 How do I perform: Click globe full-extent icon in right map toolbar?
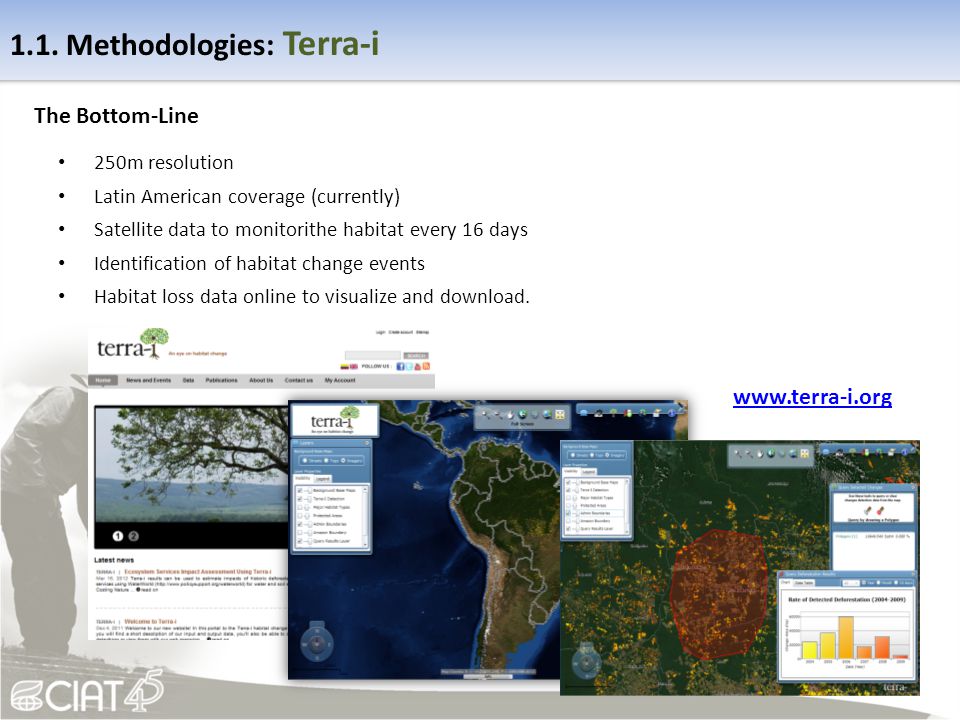771,454
